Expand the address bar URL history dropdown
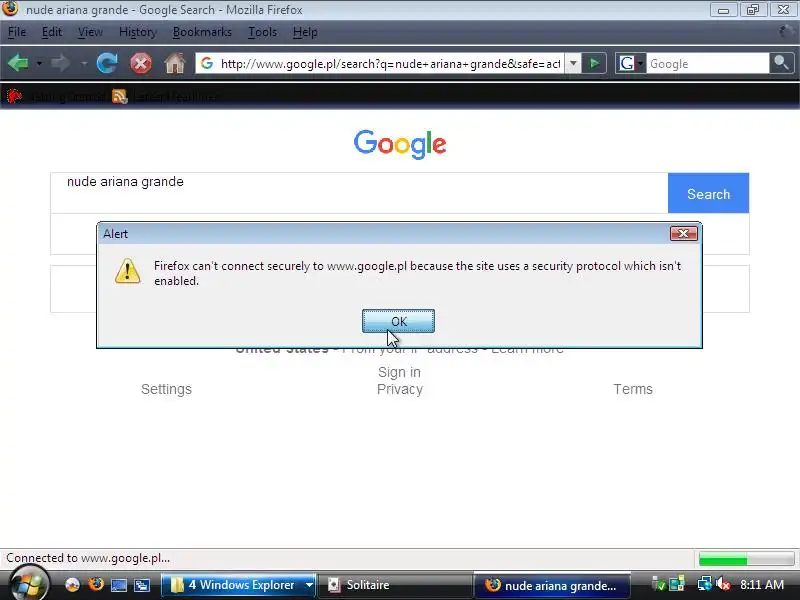 [573, 63]
